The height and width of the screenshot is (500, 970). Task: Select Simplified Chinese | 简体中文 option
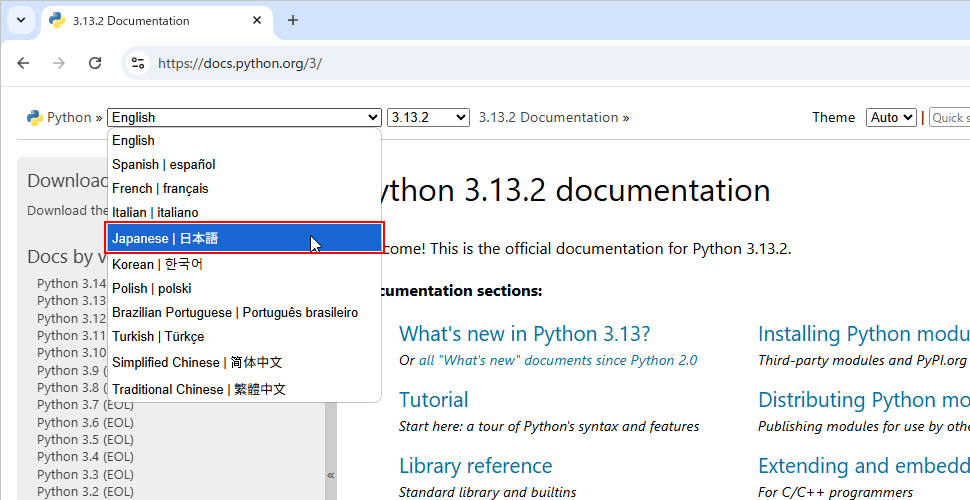pos(244,362)
